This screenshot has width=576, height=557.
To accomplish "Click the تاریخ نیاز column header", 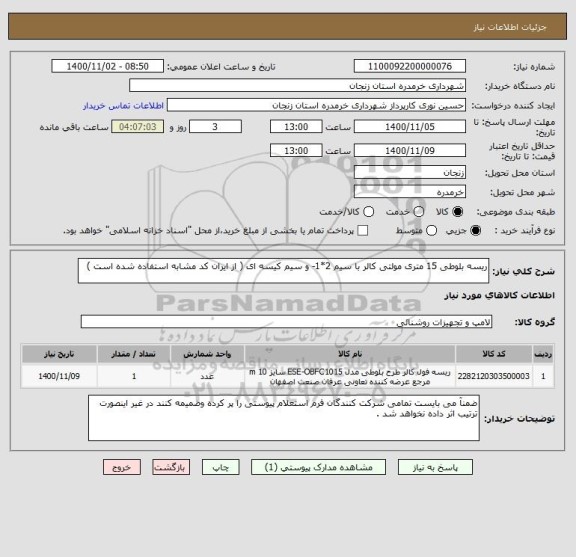I will pos(59,354).
